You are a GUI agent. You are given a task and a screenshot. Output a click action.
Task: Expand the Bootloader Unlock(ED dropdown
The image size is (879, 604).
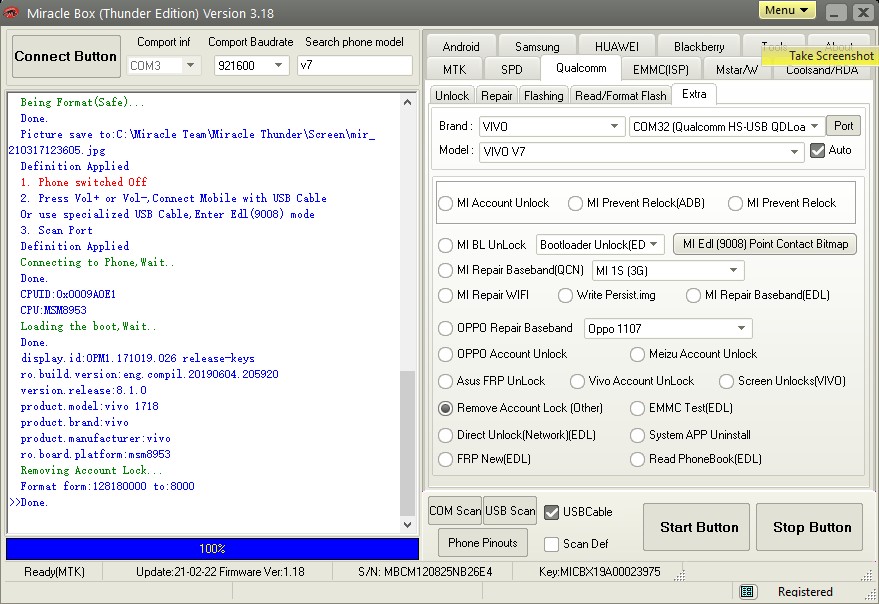(654, 245)
